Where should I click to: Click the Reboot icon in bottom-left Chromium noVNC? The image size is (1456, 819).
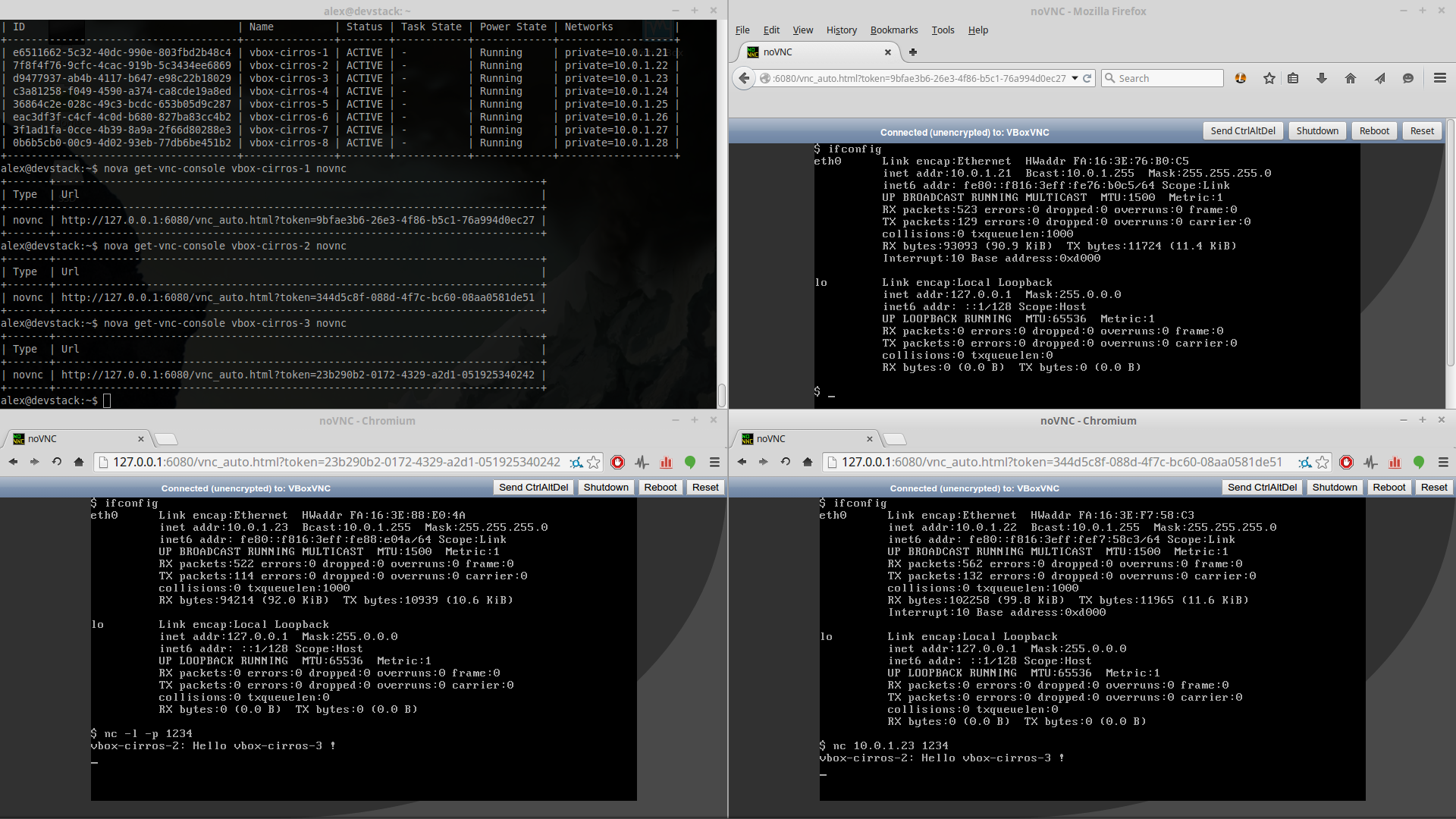click(660, 488)
